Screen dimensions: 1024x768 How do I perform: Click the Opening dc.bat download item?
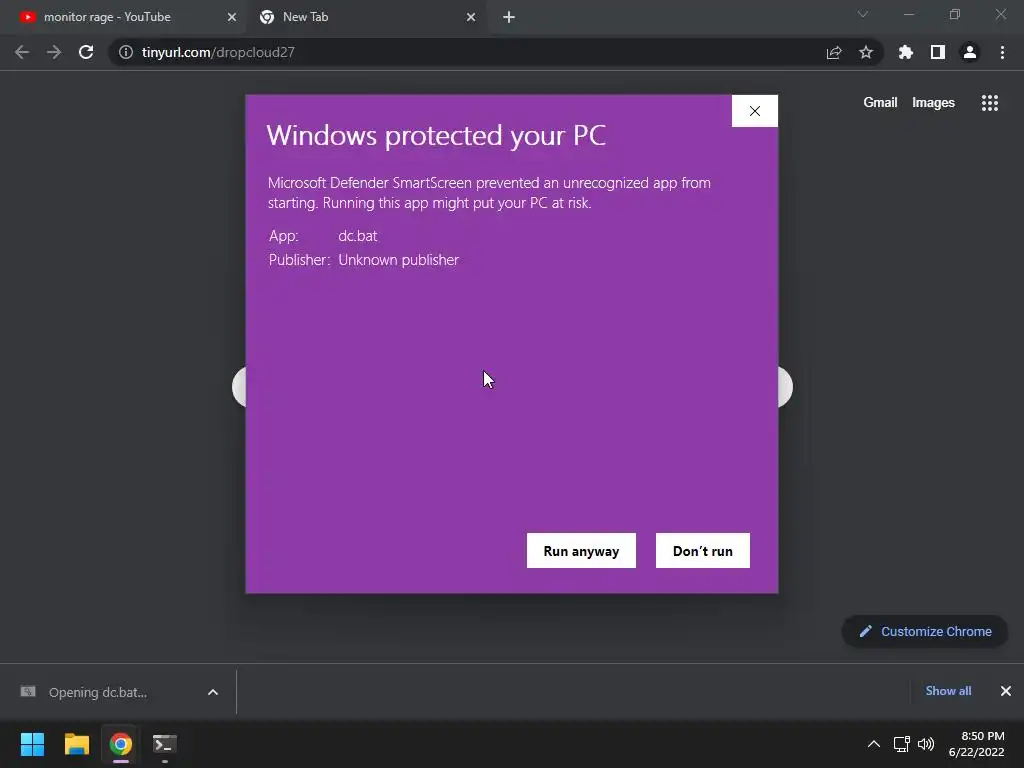pos(98,692)
